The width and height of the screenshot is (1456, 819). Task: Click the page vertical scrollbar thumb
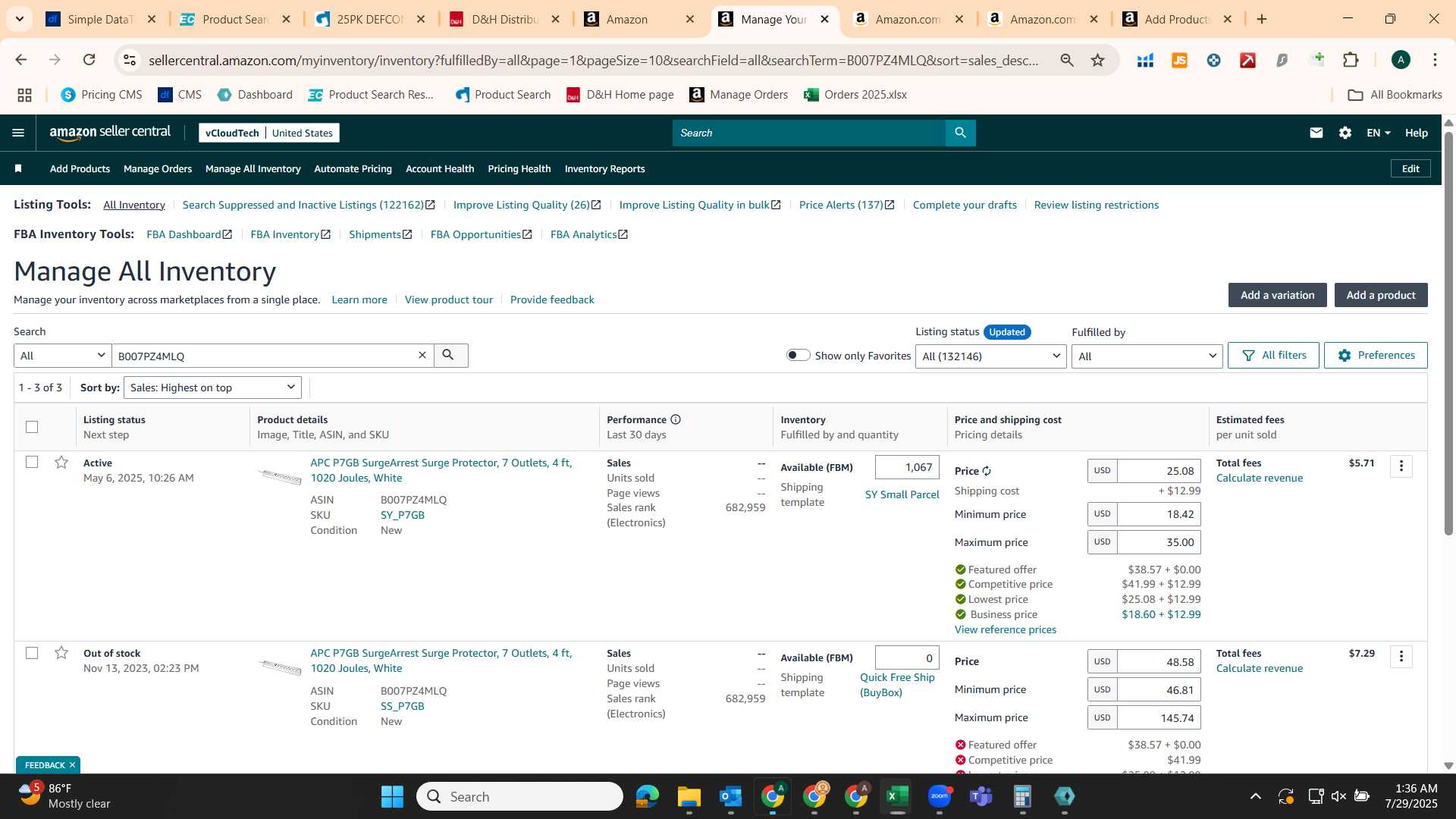[x=1448, y=334]
